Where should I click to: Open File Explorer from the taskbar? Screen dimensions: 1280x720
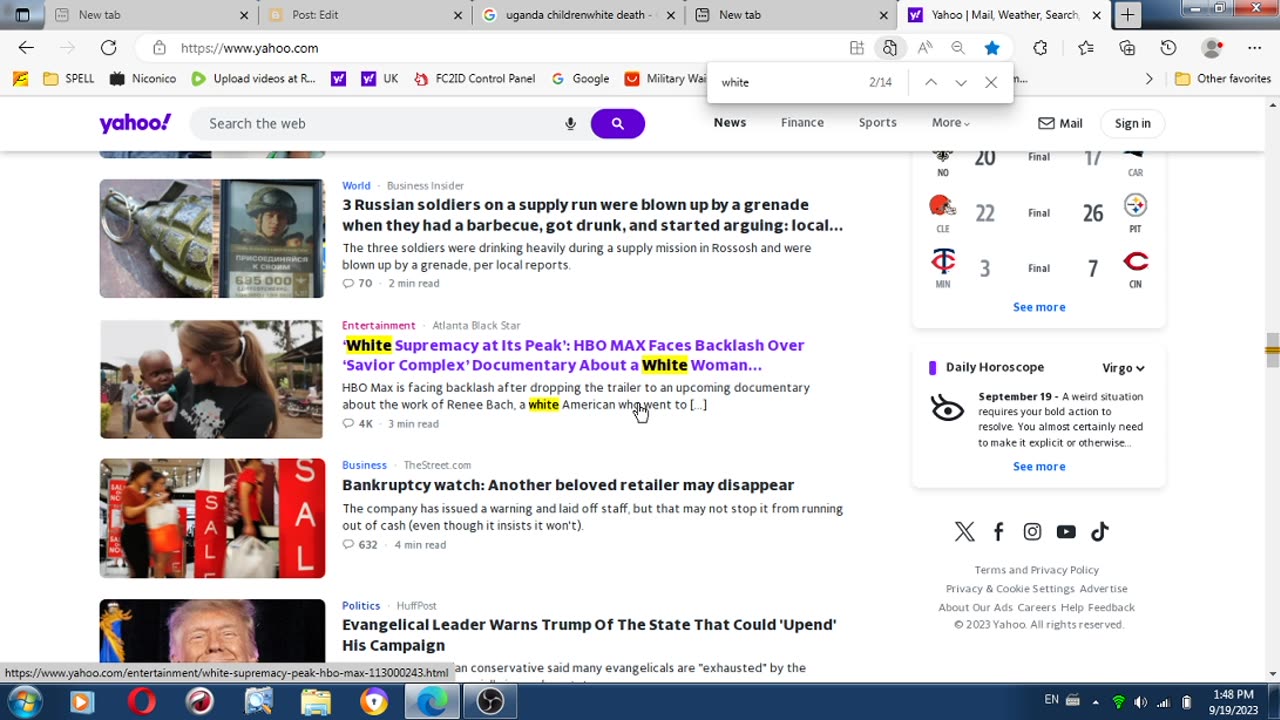coord(316,702)
